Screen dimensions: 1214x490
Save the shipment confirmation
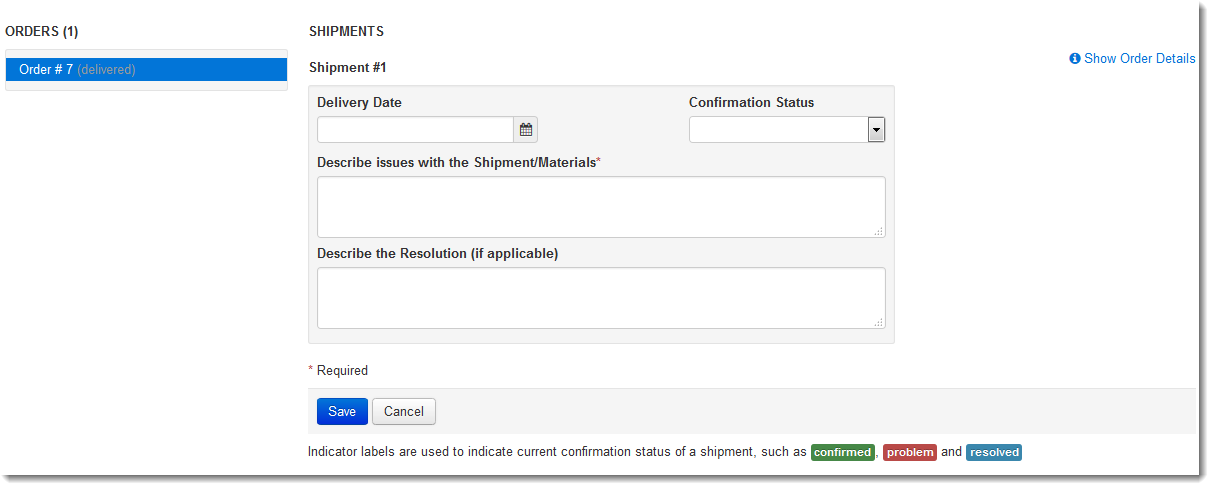point(342,411)
